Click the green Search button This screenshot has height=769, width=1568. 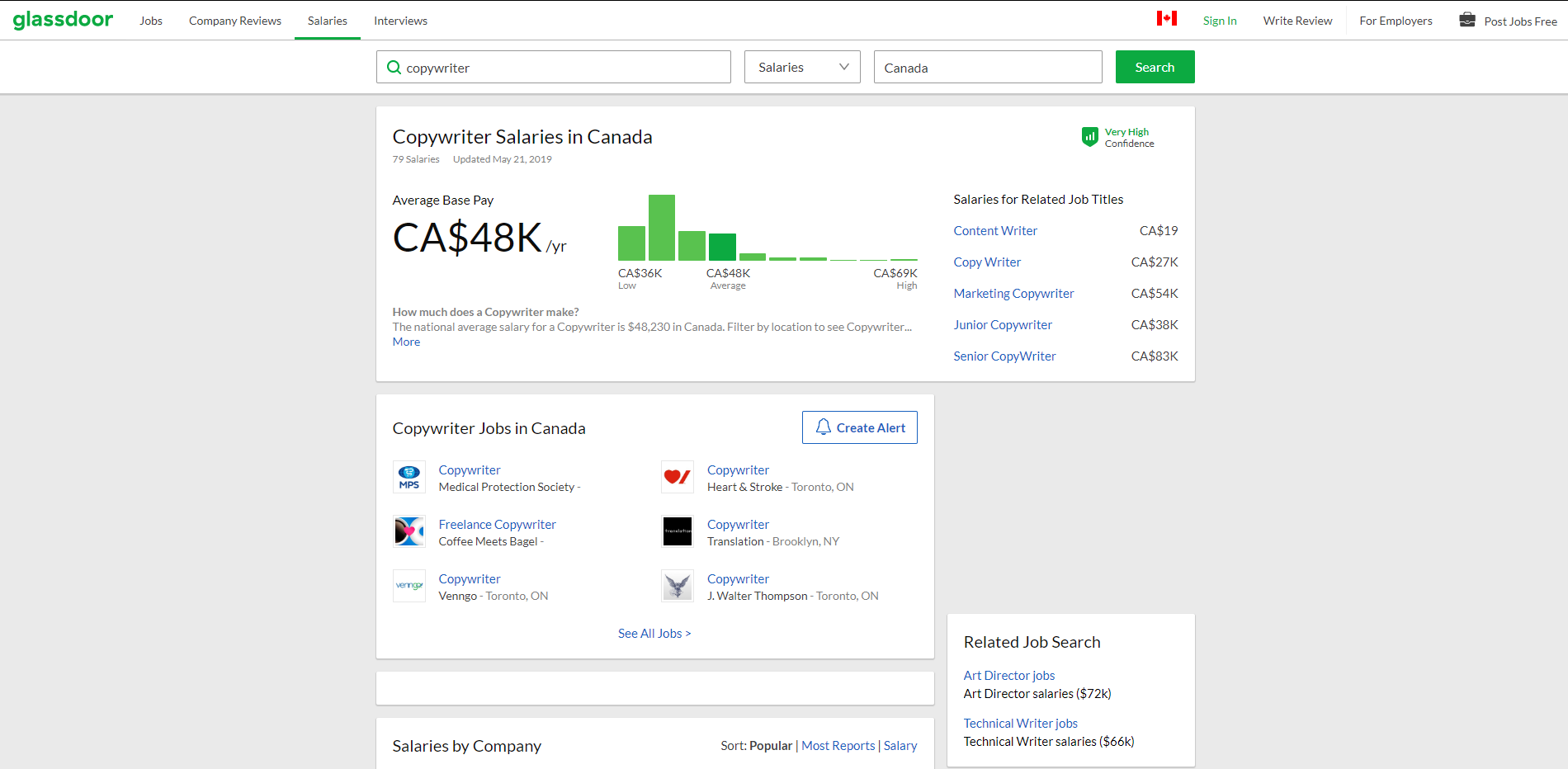point(1155,67)
